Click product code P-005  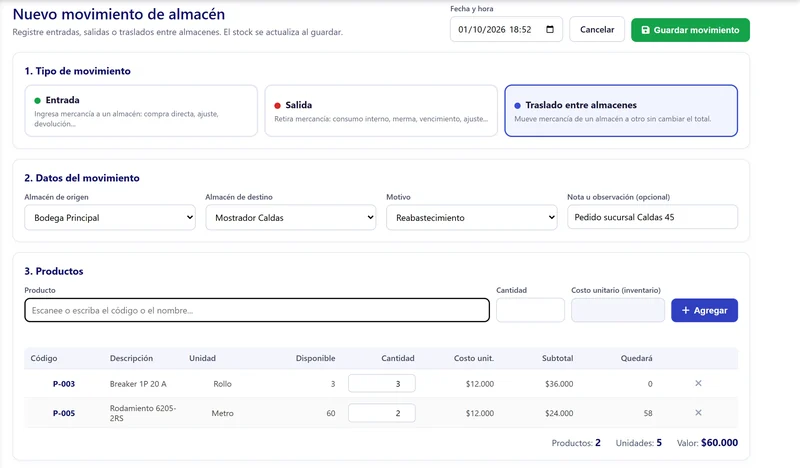64,413
